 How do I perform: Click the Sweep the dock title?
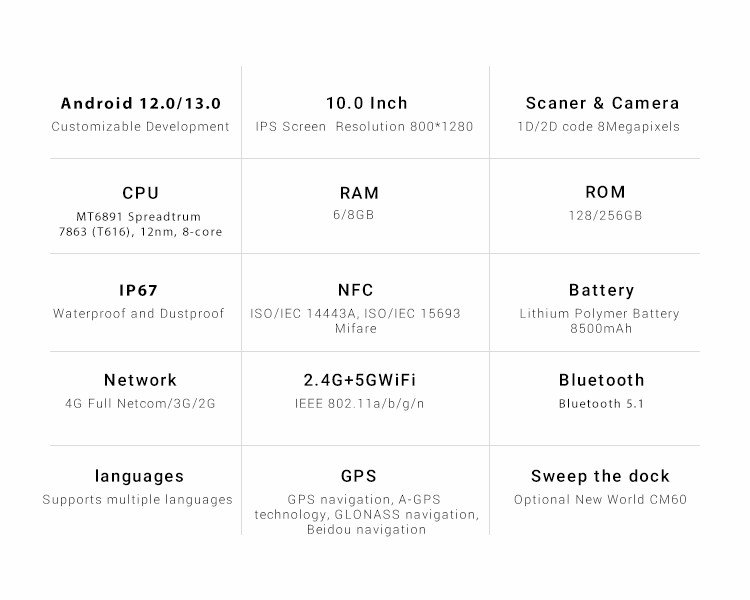click(600, 476)
